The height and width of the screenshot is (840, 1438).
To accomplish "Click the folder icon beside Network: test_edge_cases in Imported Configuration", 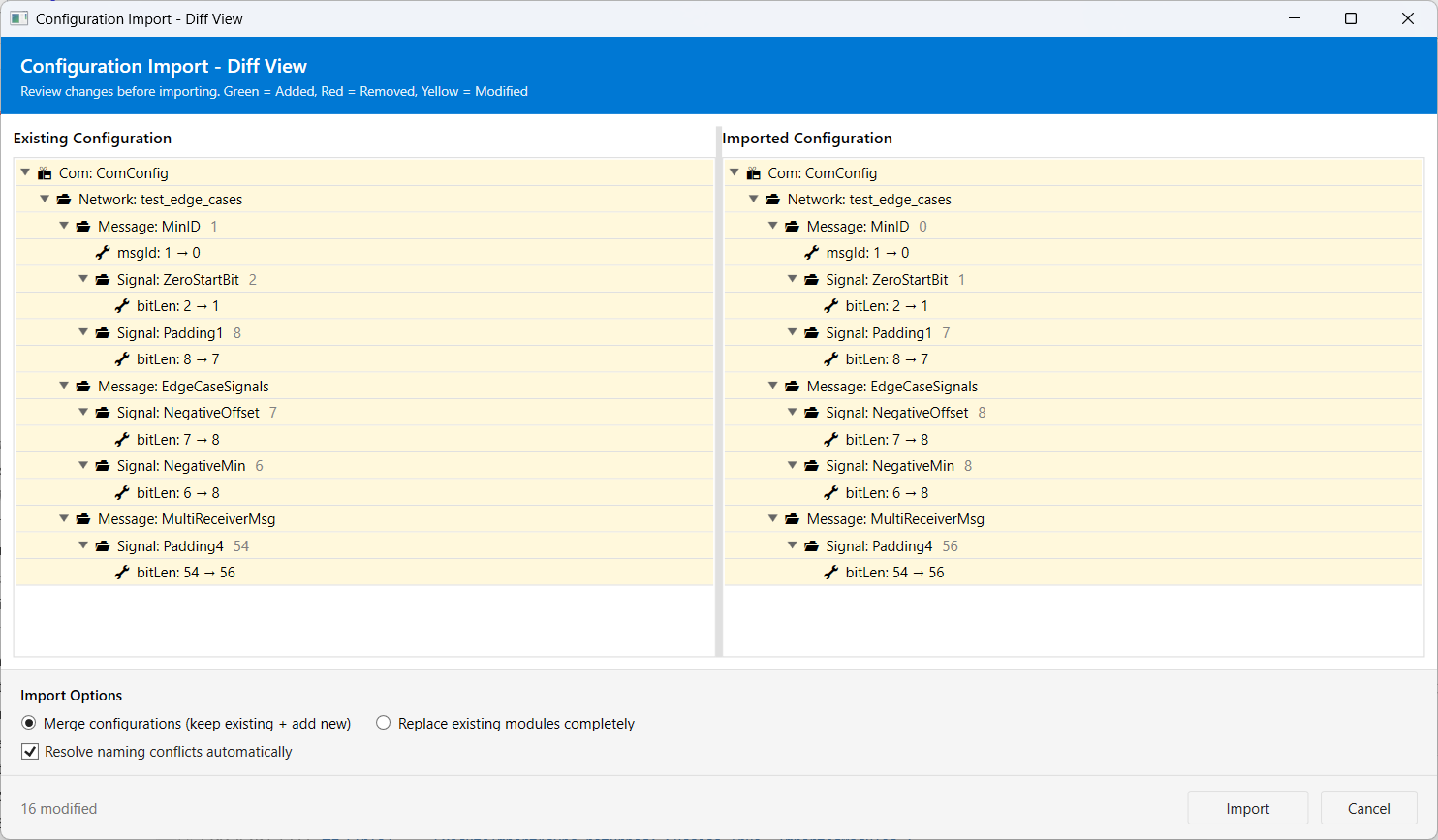I will click(773, 200).
